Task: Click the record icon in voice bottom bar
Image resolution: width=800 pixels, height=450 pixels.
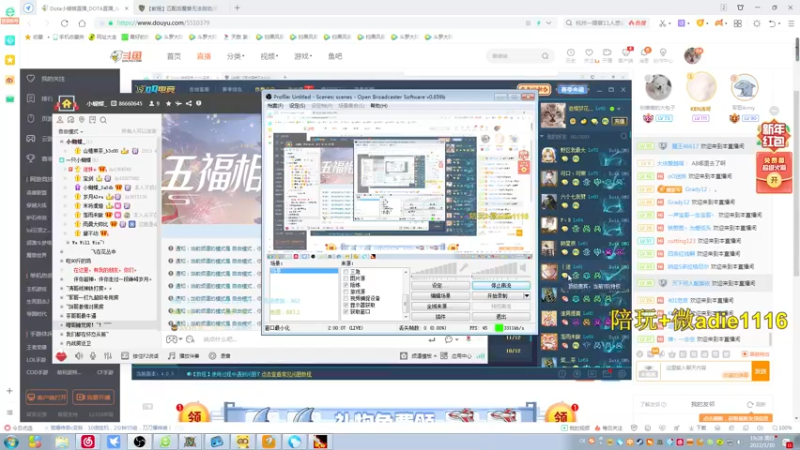Action: coord(212,356)
